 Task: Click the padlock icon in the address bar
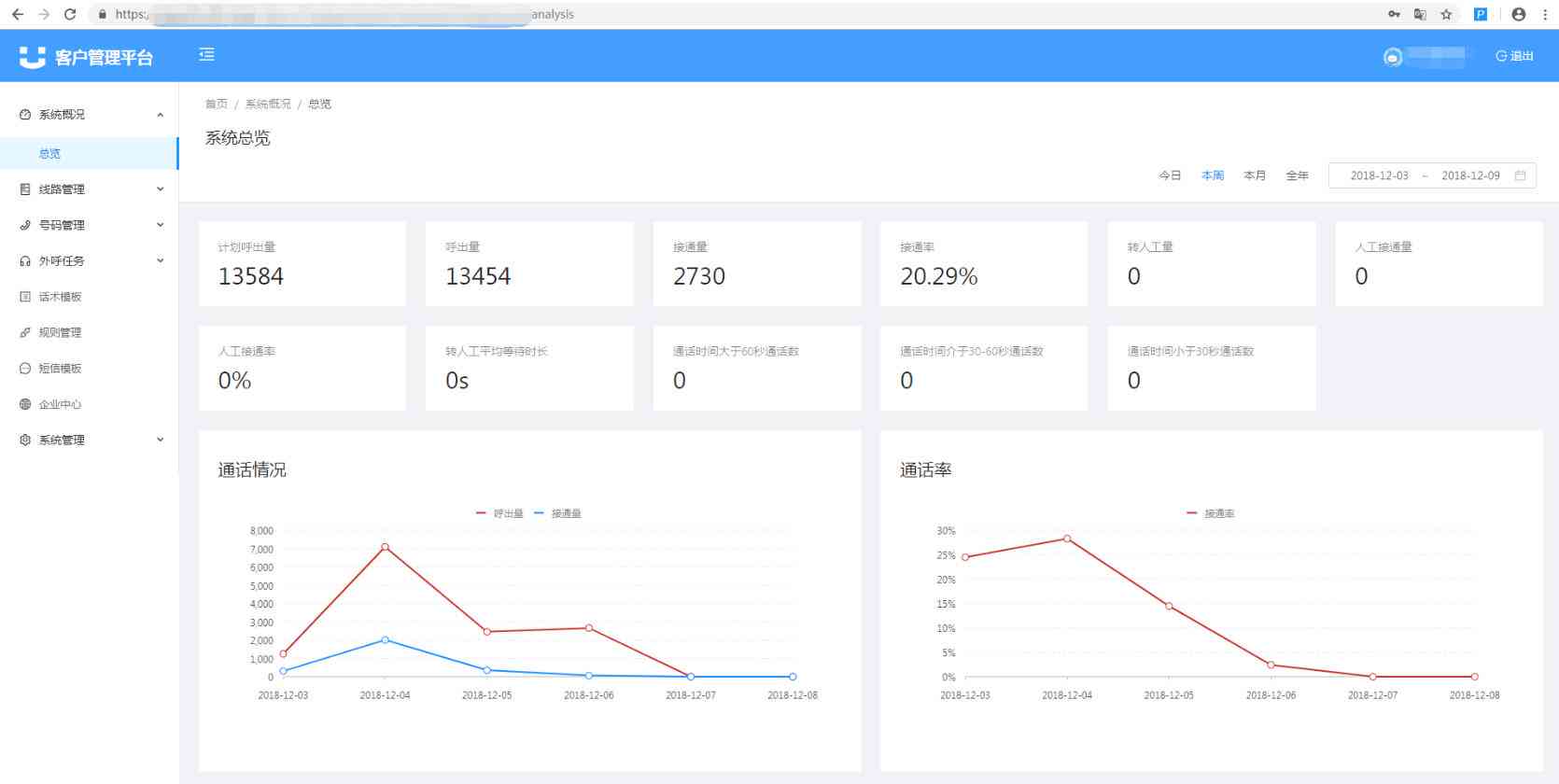click(x=102, y=14)
